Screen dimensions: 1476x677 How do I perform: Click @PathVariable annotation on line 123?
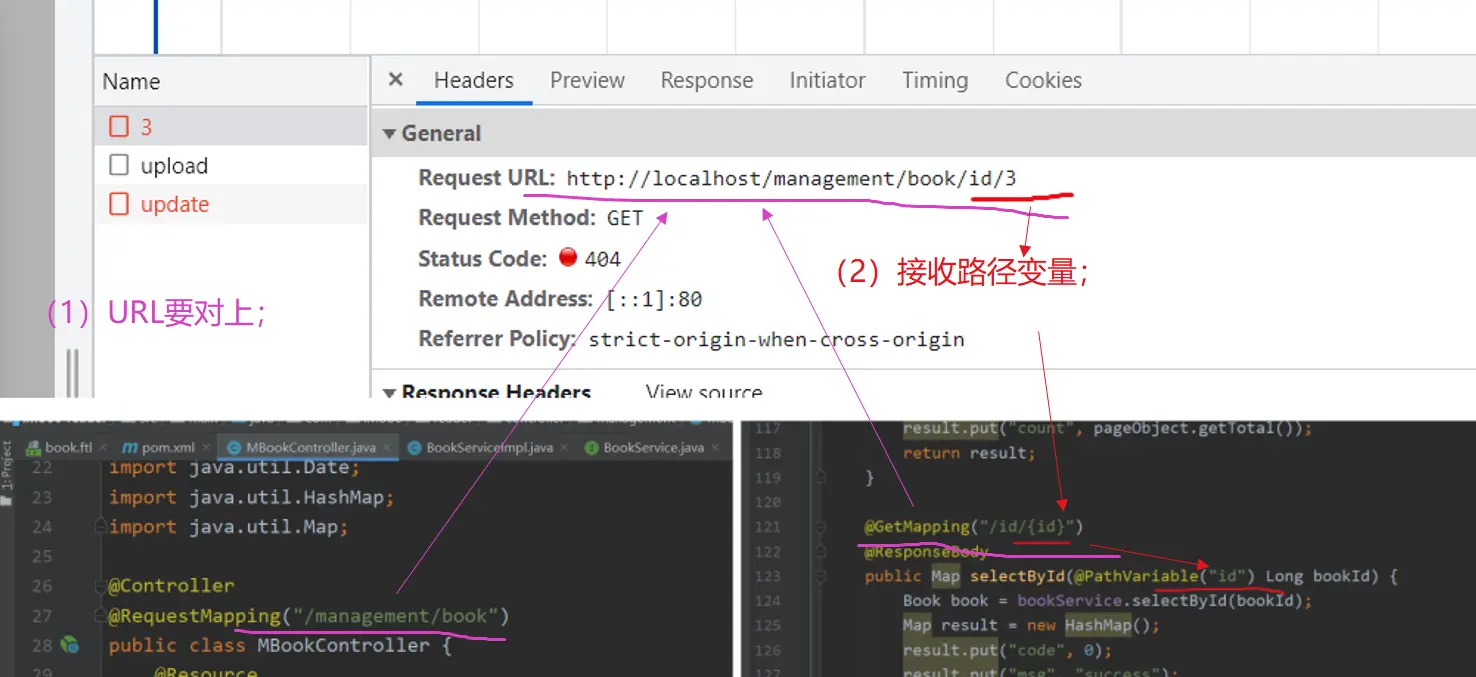click(x=1134, y=576)
